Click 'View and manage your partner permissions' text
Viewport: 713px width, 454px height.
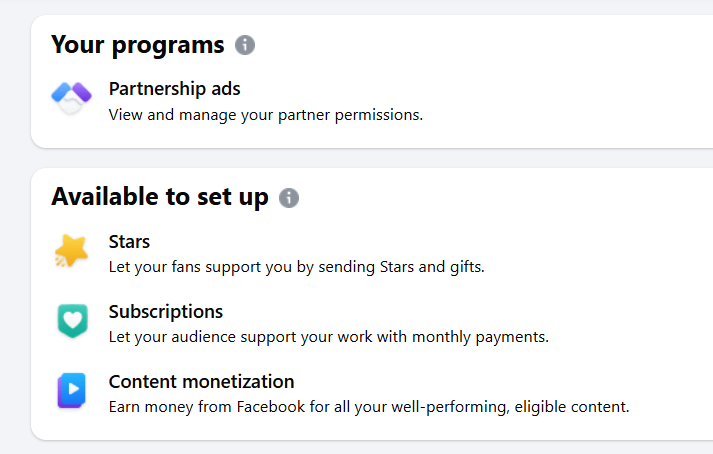tap(265, 114)
